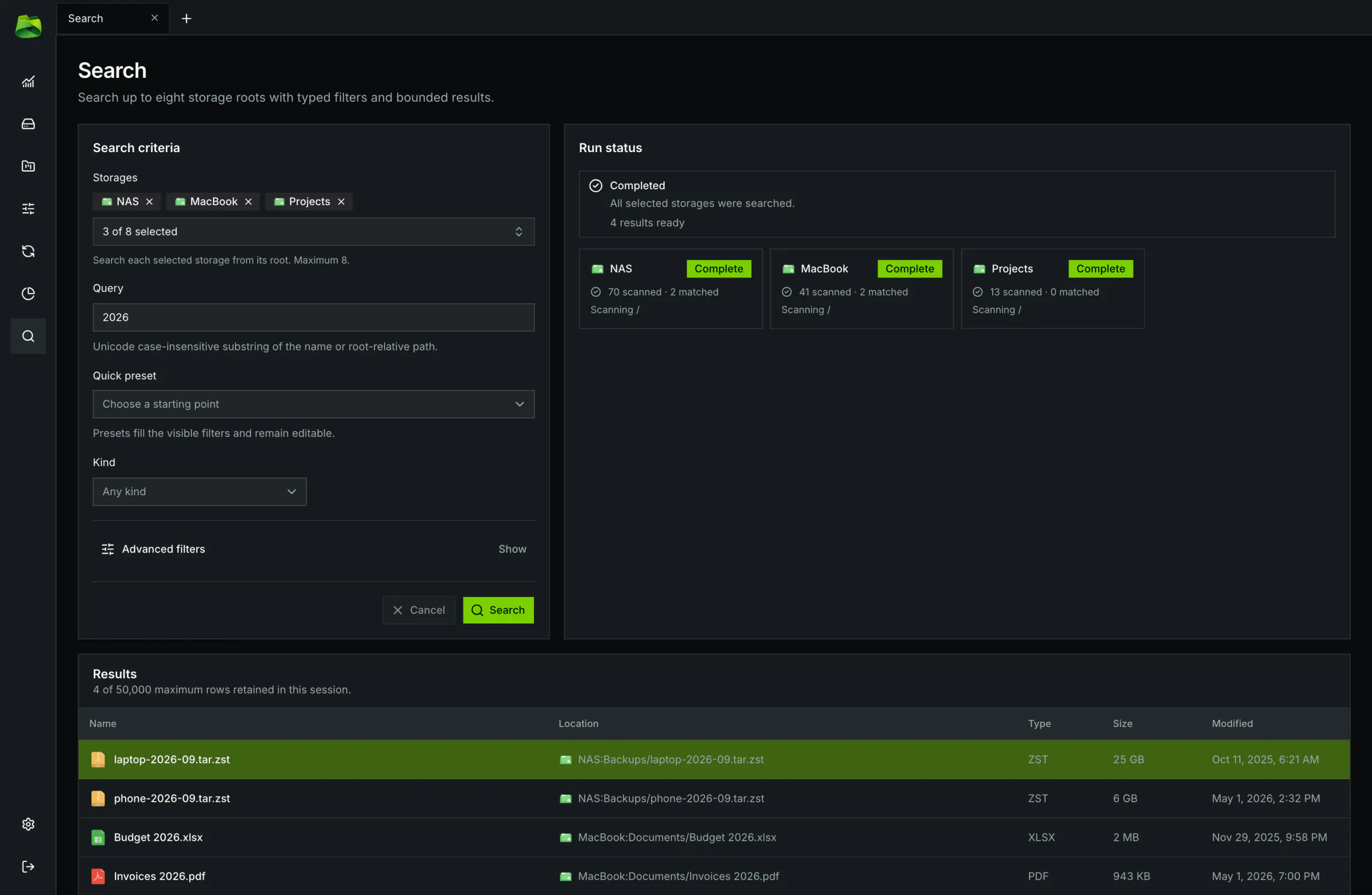The height and width of the screenshot is (895, 1372).
Task: Open the '3 of 8 selected' storages dropdown
Action: point(314,231)
